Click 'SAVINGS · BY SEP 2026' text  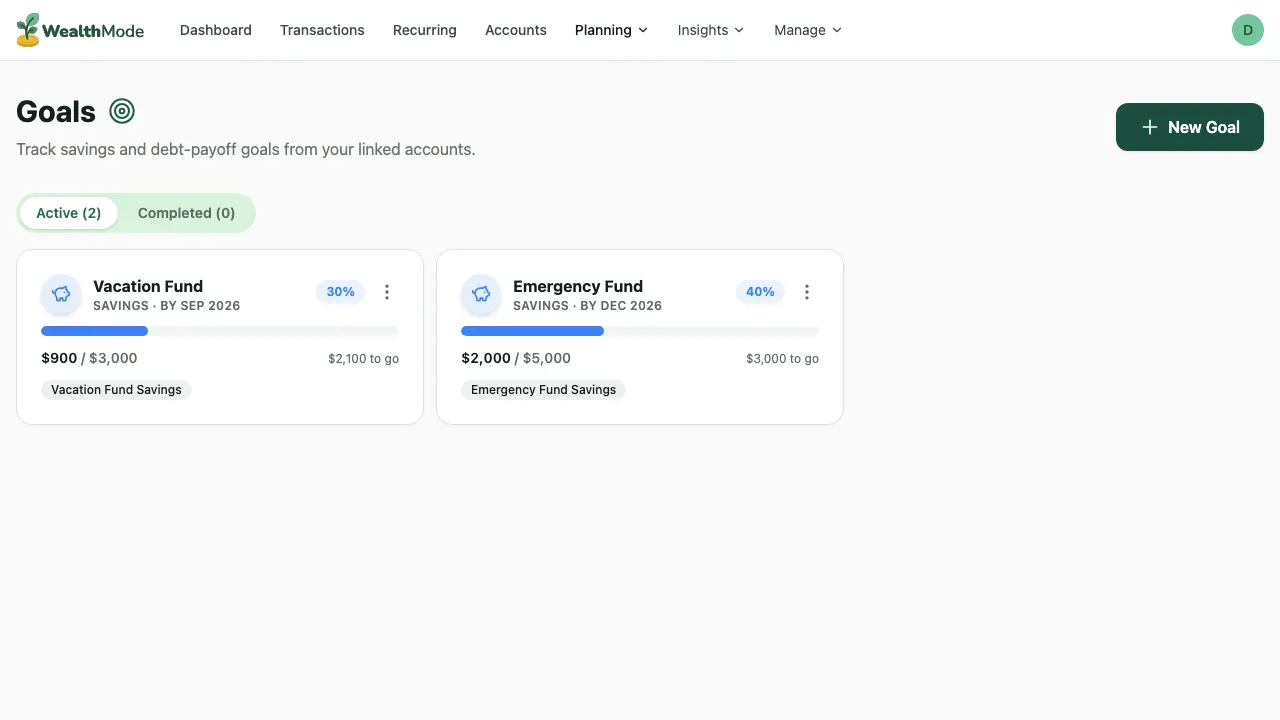tap(167, 306)
